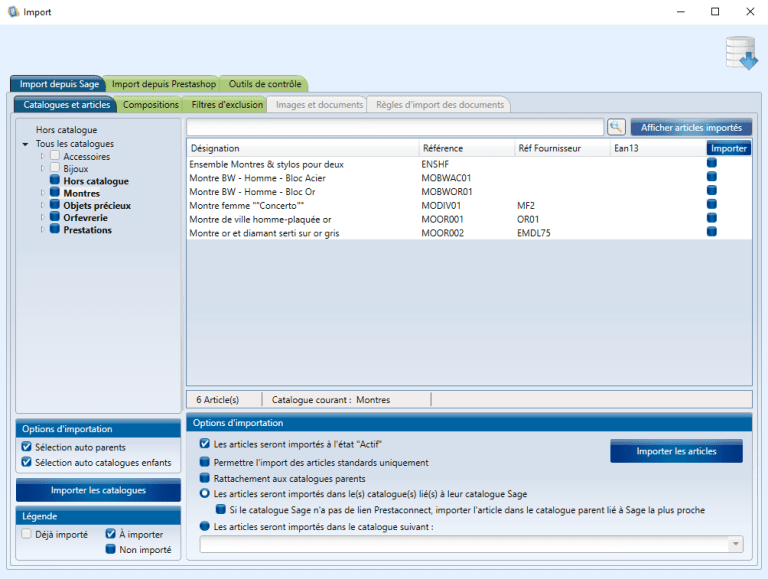Click the Déjà importé legend checkbox

click(26, 533)
